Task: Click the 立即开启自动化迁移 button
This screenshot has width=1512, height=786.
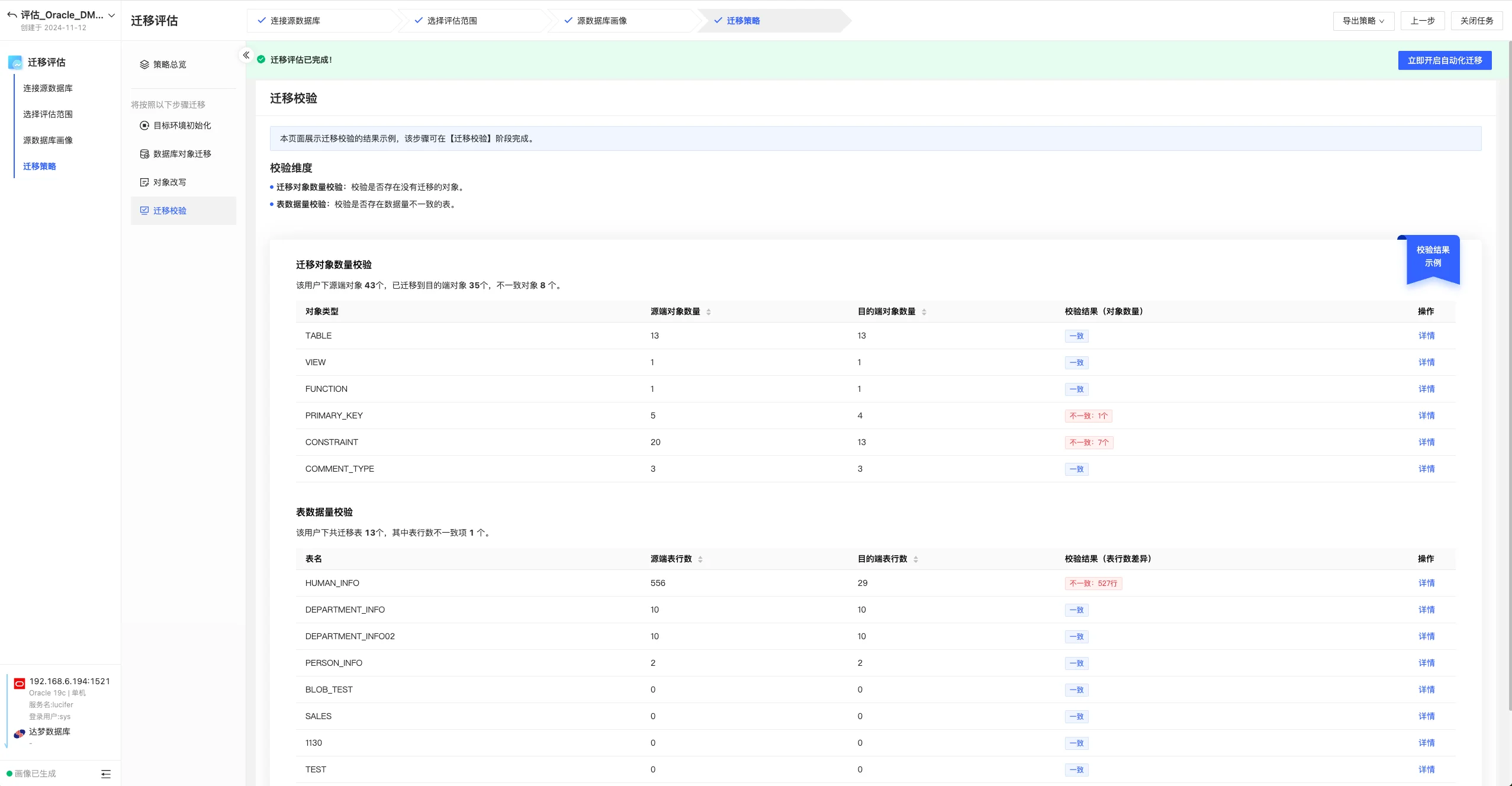Action: [x=1445, y=60]
